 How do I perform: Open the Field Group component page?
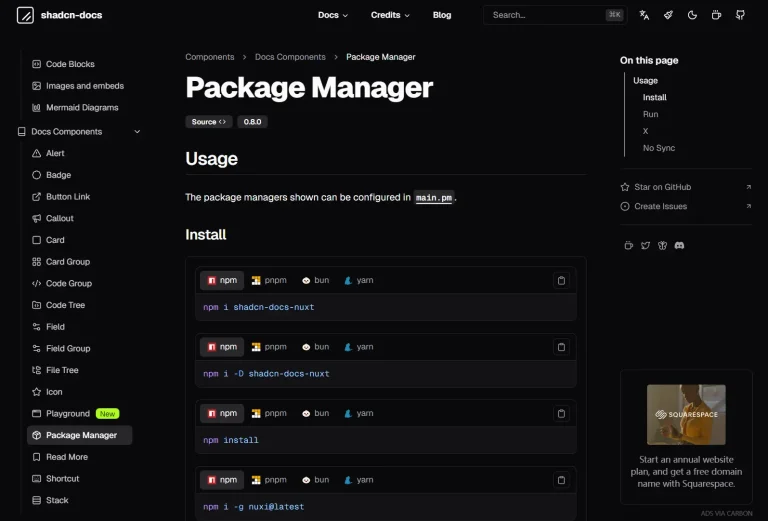point(61,349)
